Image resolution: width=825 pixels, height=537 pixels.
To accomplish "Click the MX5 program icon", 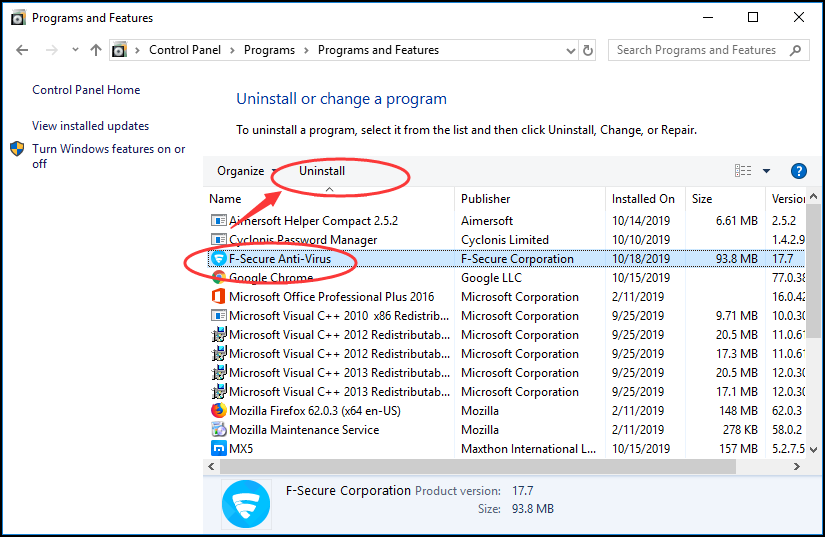I will (218, 448).
